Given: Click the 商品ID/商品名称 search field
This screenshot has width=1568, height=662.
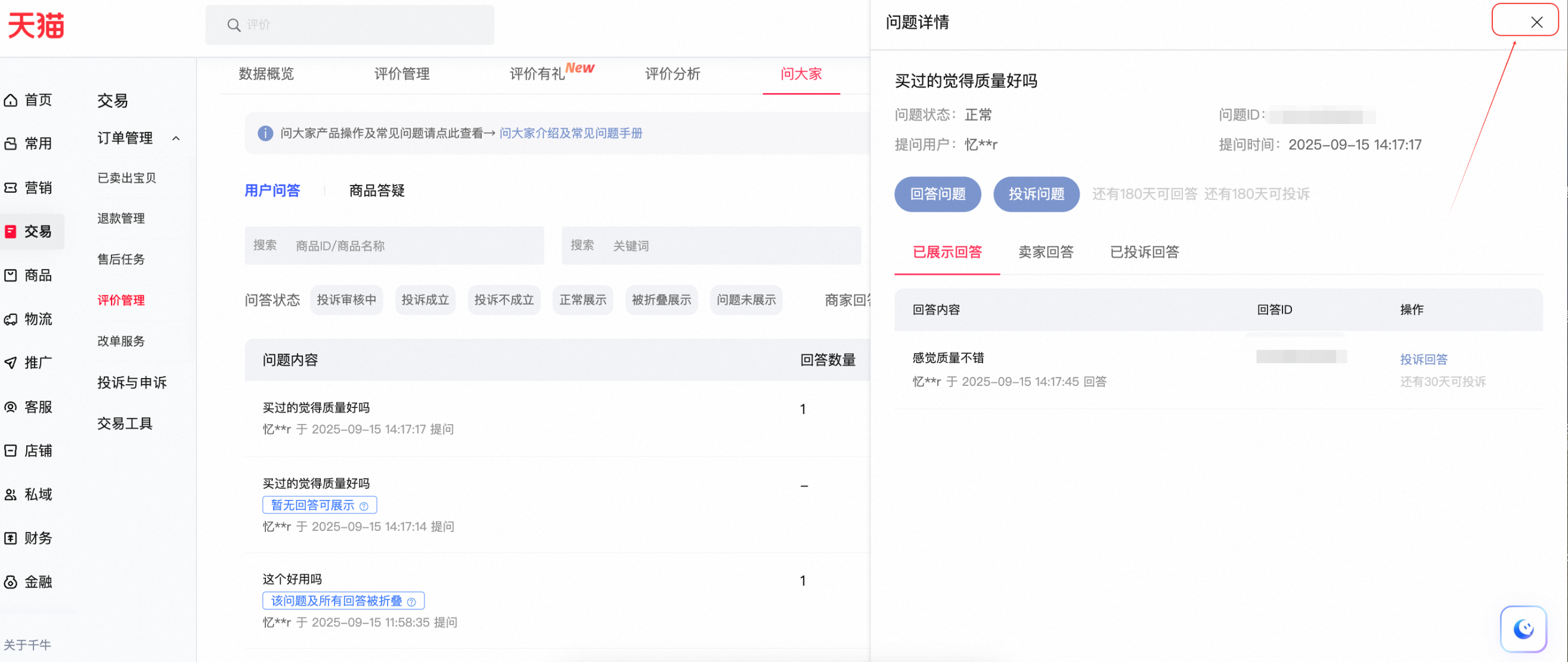Looking at the screenshot, I should (395, 246).
